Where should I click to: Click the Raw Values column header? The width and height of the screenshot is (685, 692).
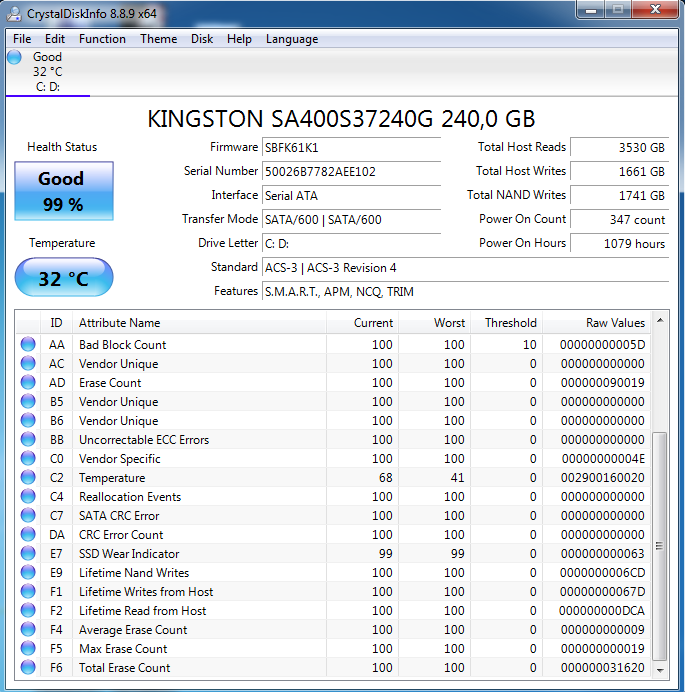[596, 323]
